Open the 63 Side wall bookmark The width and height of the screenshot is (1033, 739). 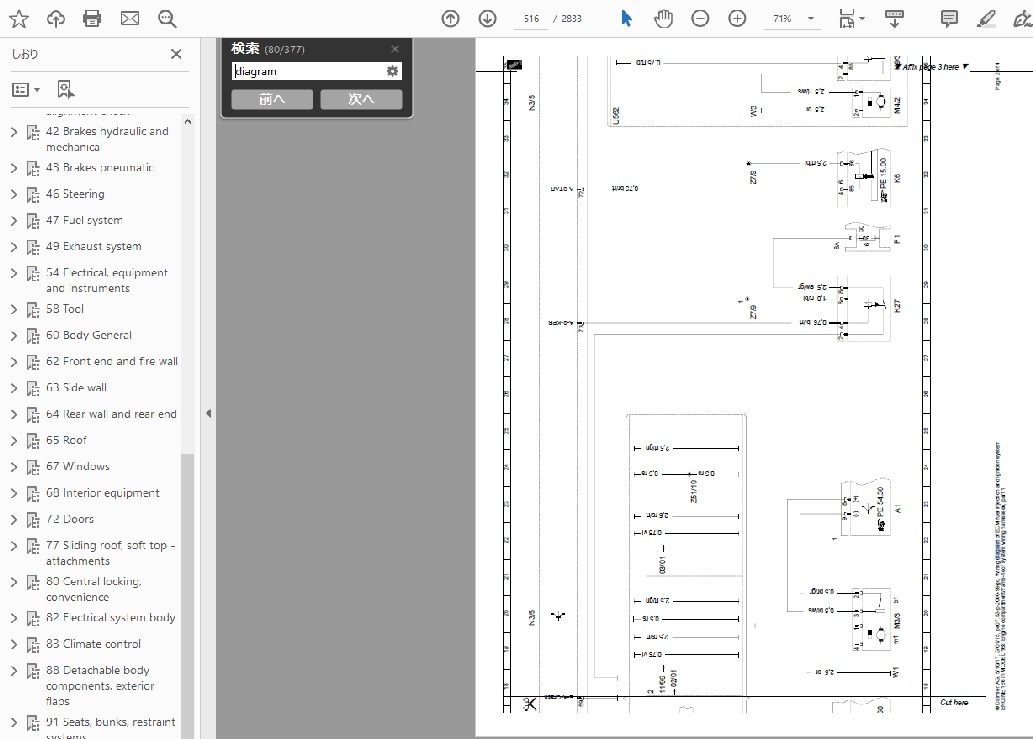click(76, 388)
